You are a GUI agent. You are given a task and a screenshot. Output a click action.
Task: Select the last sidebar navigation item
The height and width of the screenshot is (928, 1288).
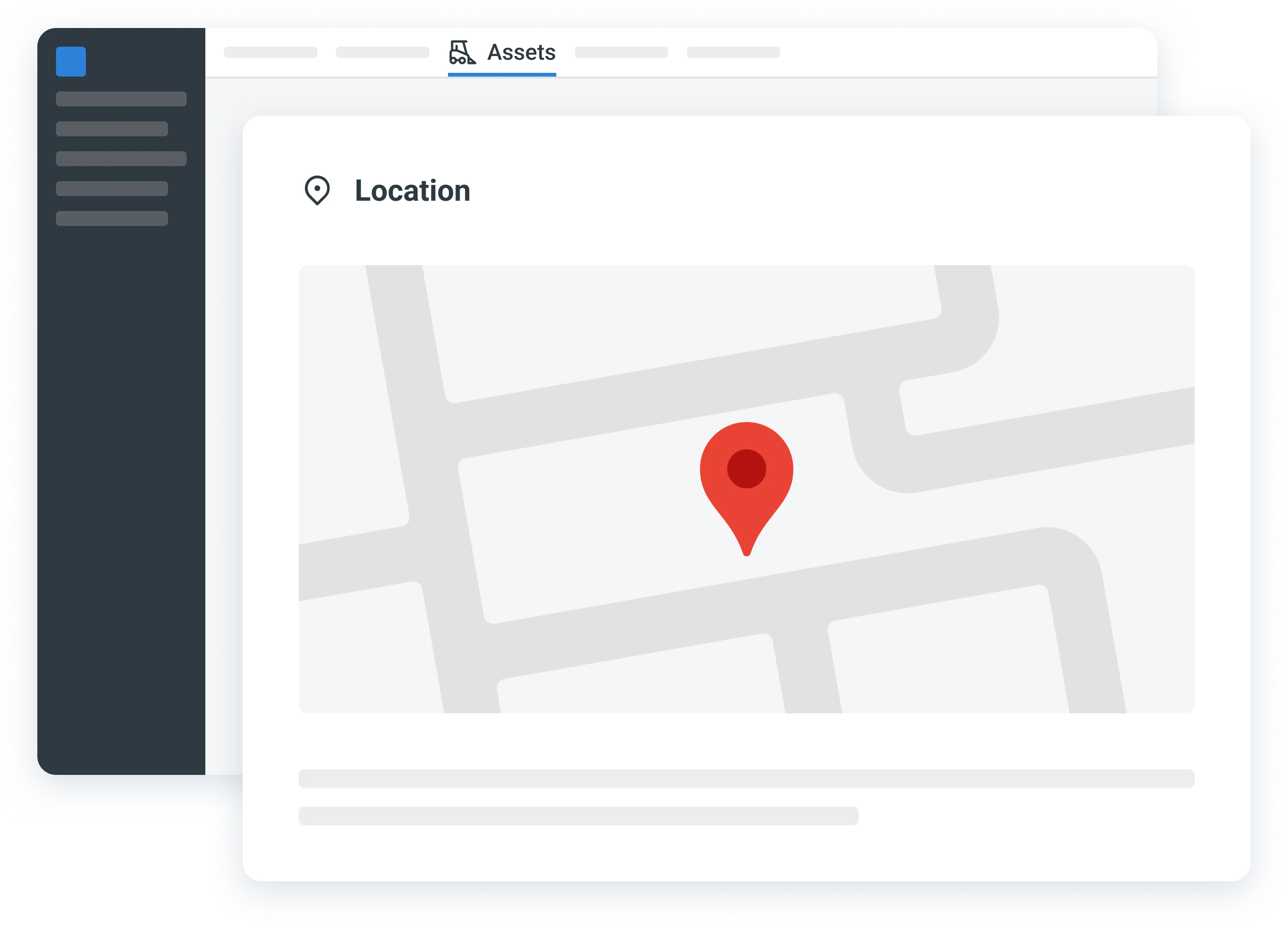(112, 218)
